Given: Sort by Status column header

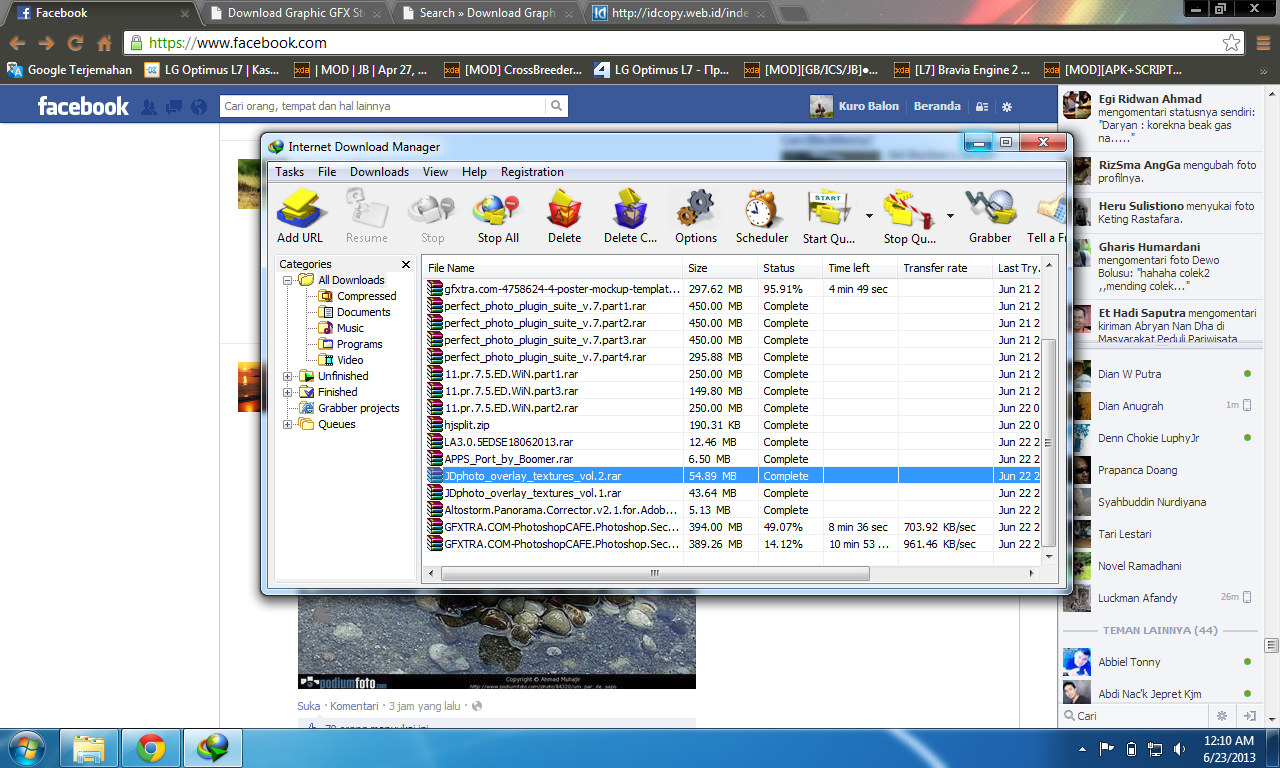Looking at the screenshot, I should click(790, 268).
